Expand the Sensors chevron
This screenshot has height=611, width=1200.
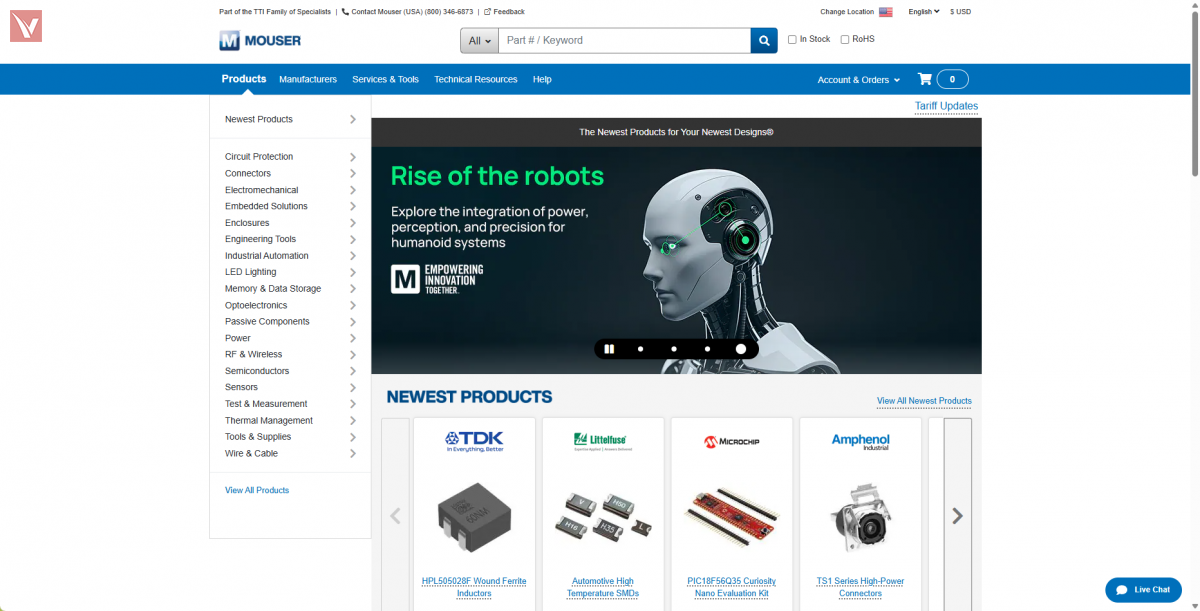point(353,387)
